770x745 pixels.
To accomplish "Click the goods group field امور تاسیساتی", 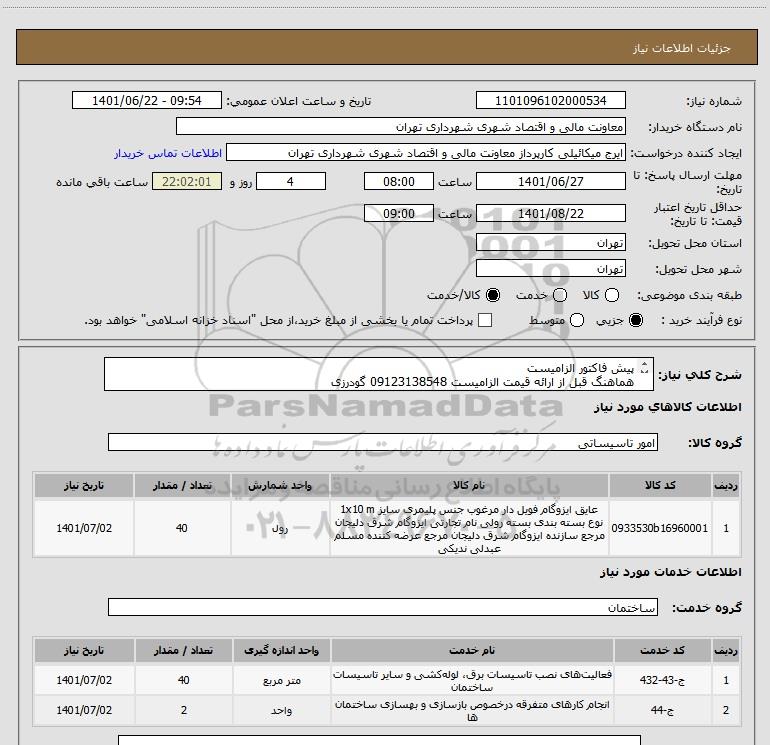I will point(383,442).
